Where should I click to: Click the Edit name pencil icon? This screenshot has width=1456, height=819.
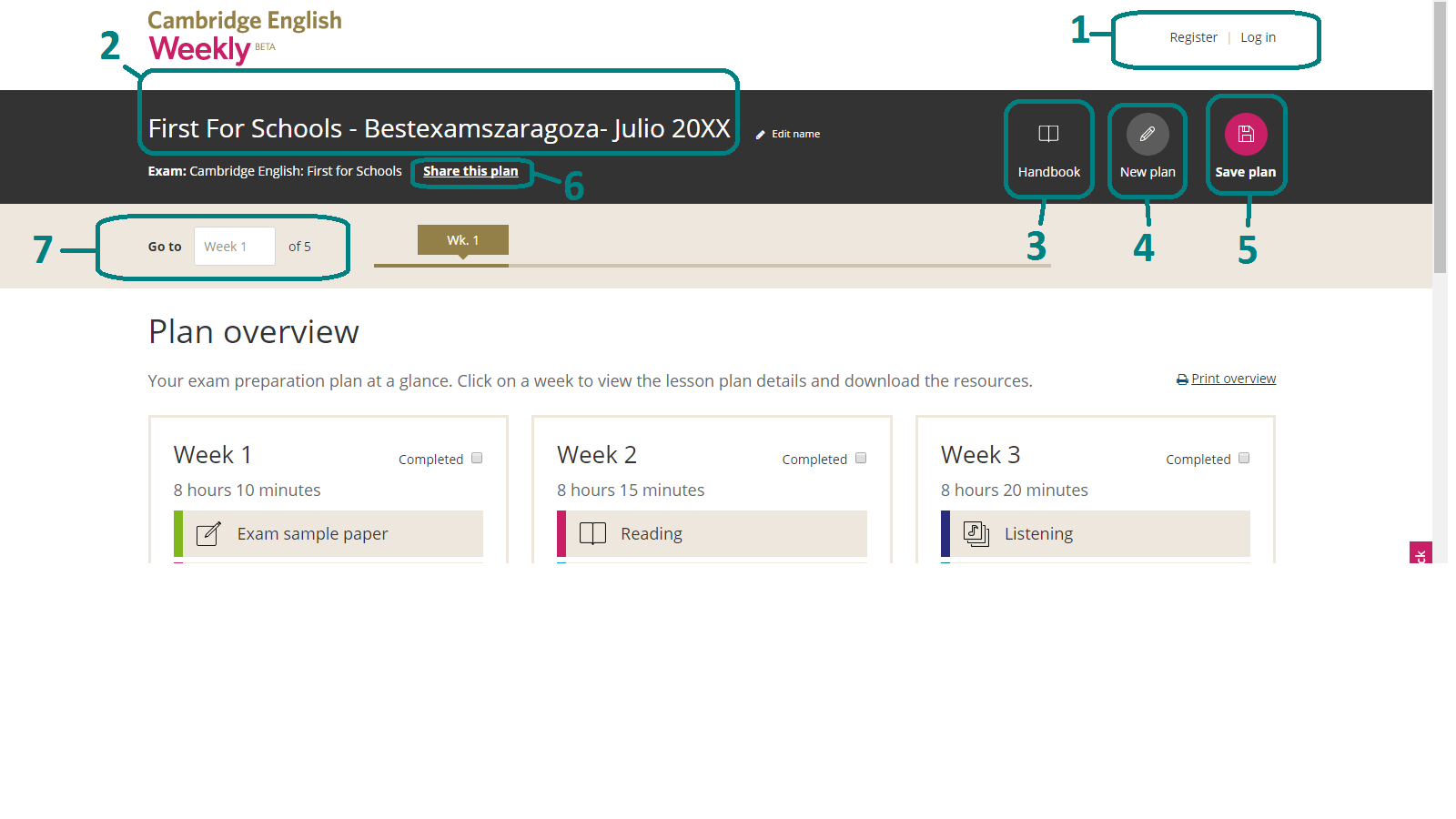click(x=760, y=135)
